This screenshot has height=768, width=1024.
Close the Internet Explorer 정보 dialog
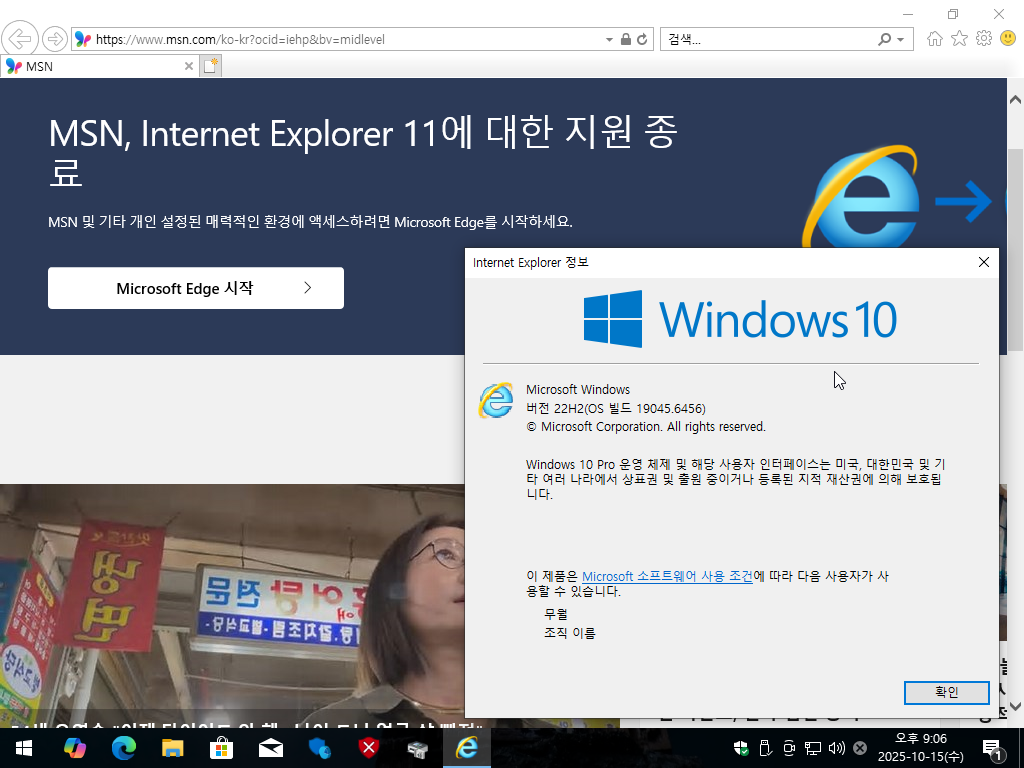984,262
